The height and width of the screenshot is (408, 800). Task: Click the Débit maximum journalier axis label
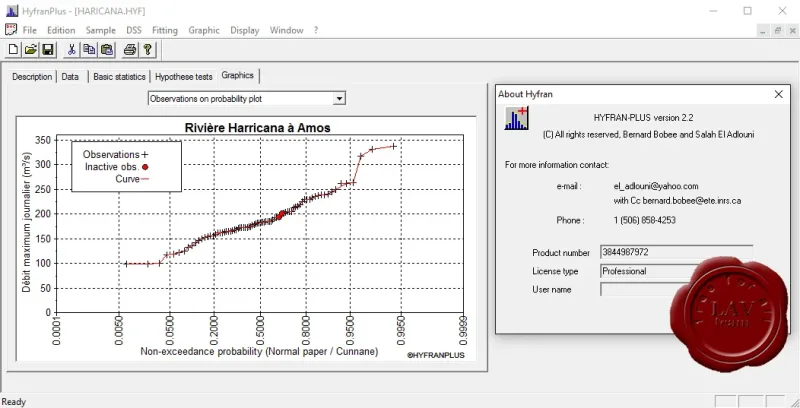click(x=26, y=220)
